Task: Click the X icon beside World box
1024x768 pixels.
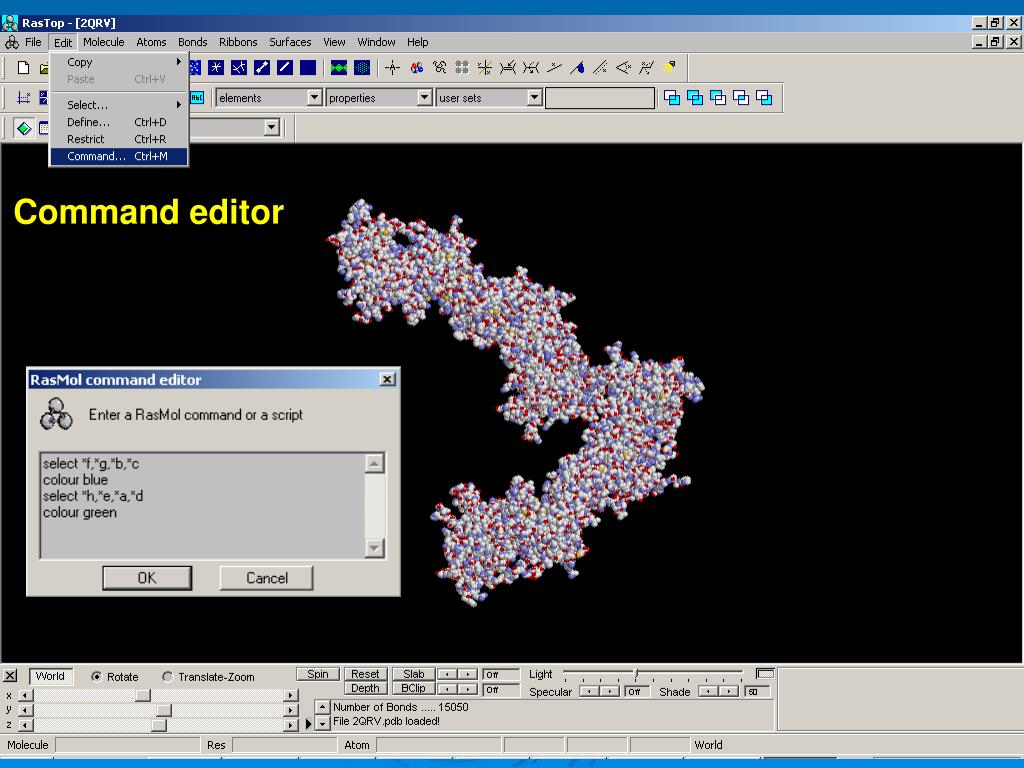Action: click(10, 676)
